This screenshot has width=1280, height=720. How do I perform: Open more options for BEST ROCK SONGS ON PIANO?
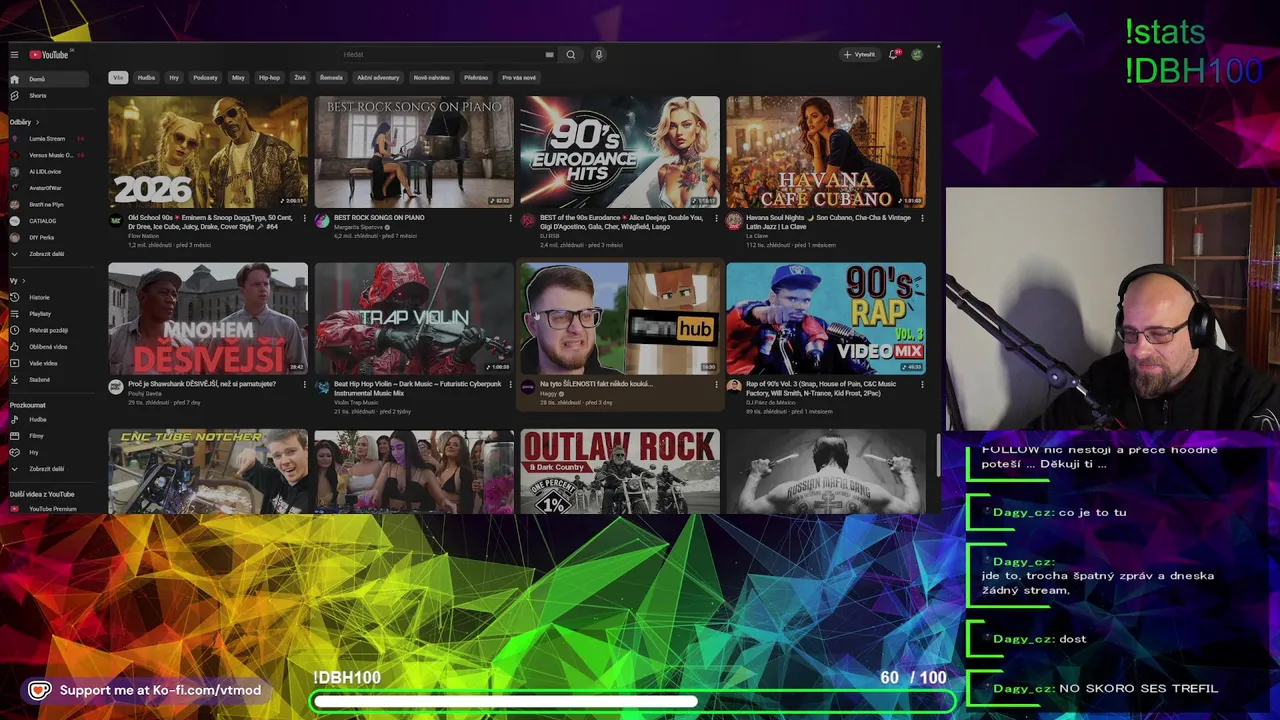coord(510,218)
